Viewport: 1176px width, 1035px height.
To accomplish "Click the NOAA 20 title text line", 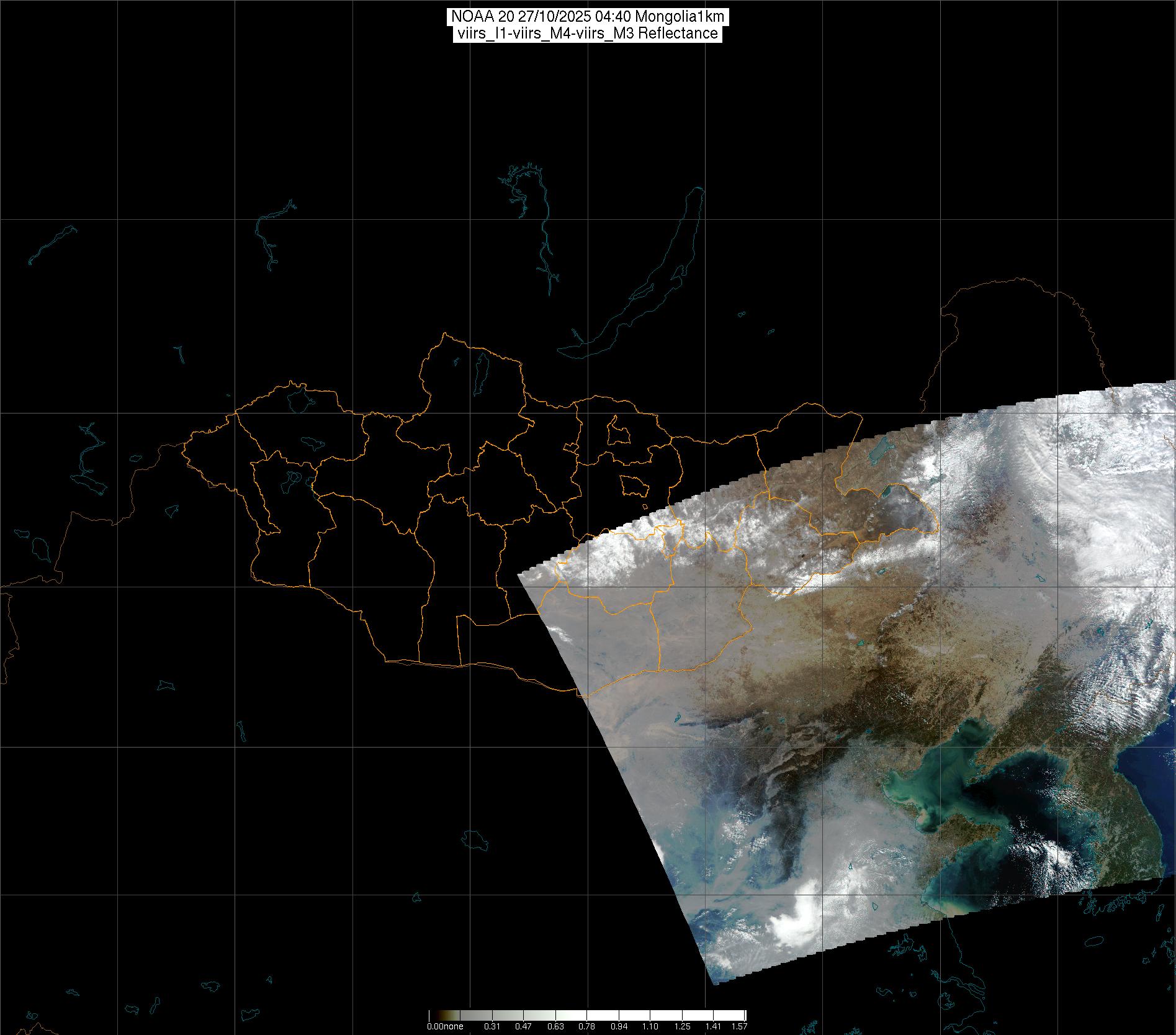I will [x=587, y=17].
